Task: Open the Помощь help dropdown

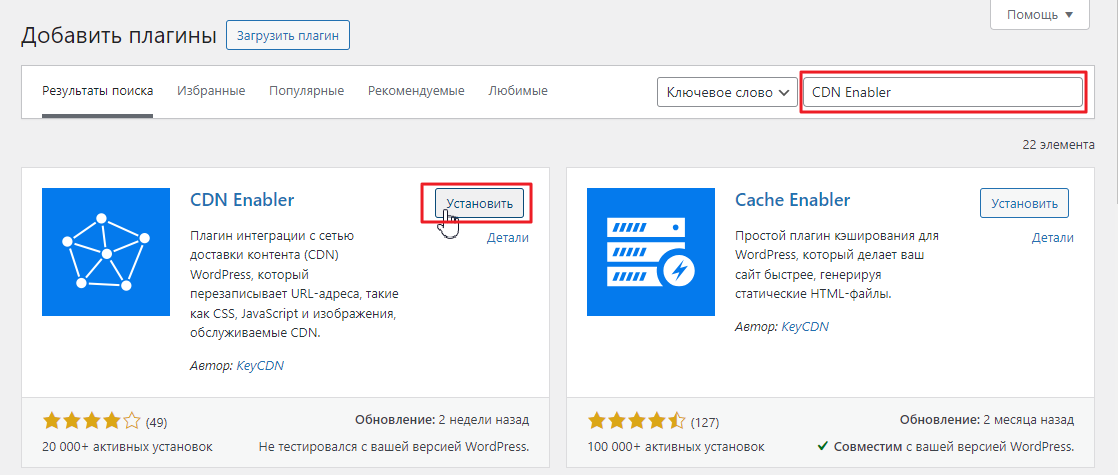Action: (x=1038, y=15)
